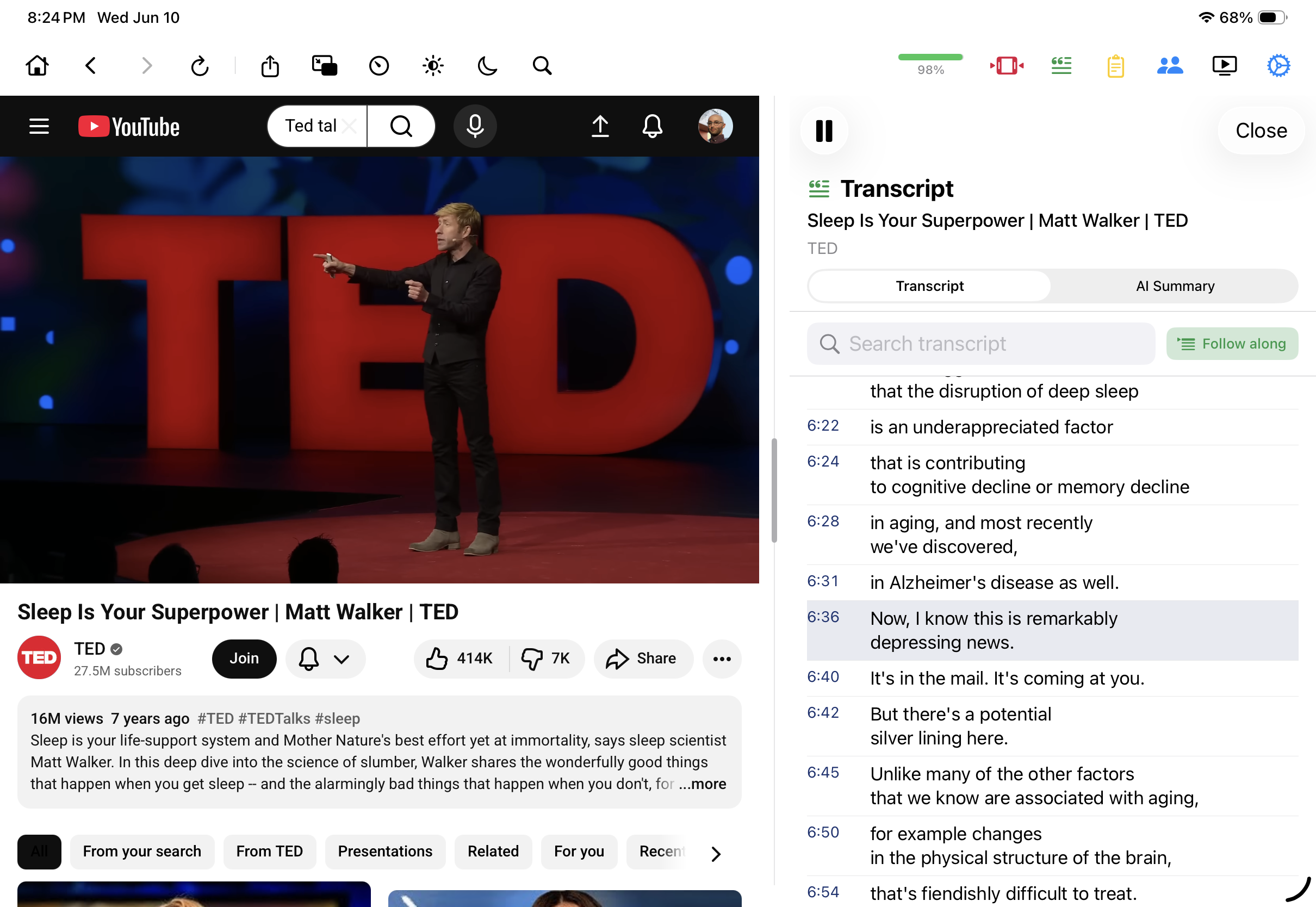
Task: Open the notification bell dropdown for TED
Action: 325,658
